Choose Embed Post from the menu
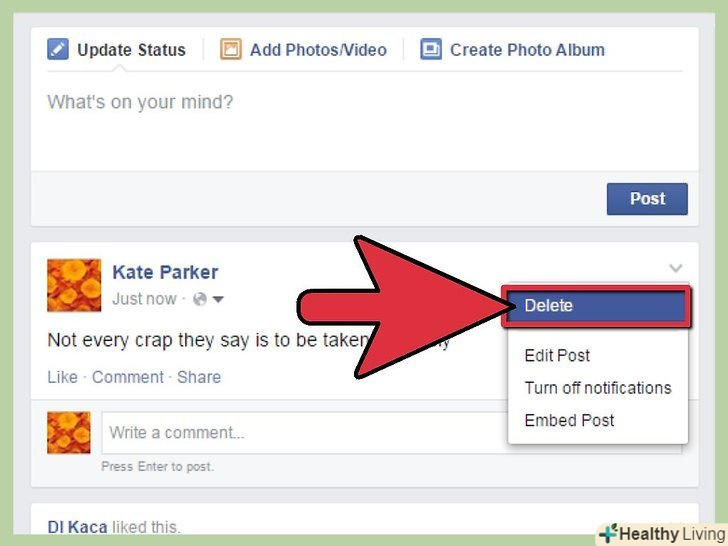This screenshot has height=546, width=728. click(569, 420)
